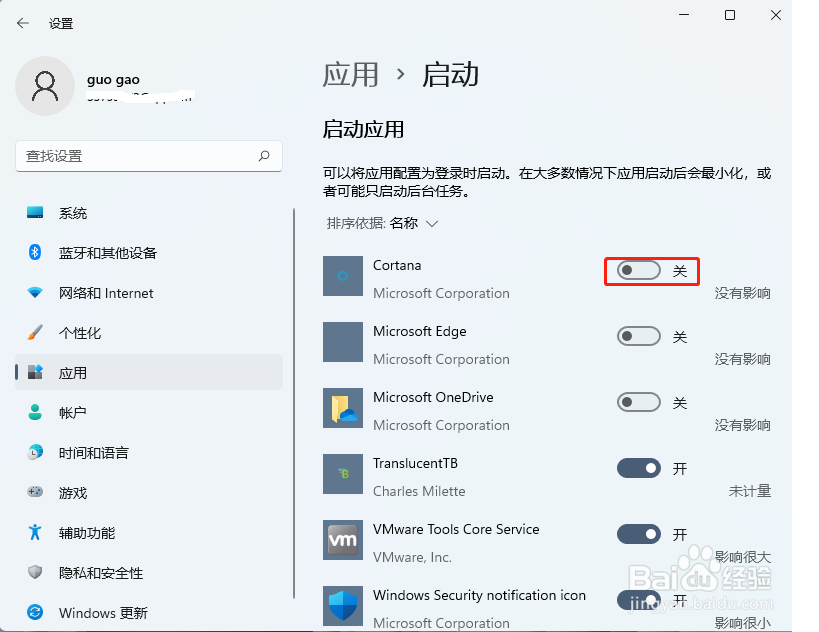819x632 pixels.
Task: Toggle Cortana startup switch
Action: (638, 271)
